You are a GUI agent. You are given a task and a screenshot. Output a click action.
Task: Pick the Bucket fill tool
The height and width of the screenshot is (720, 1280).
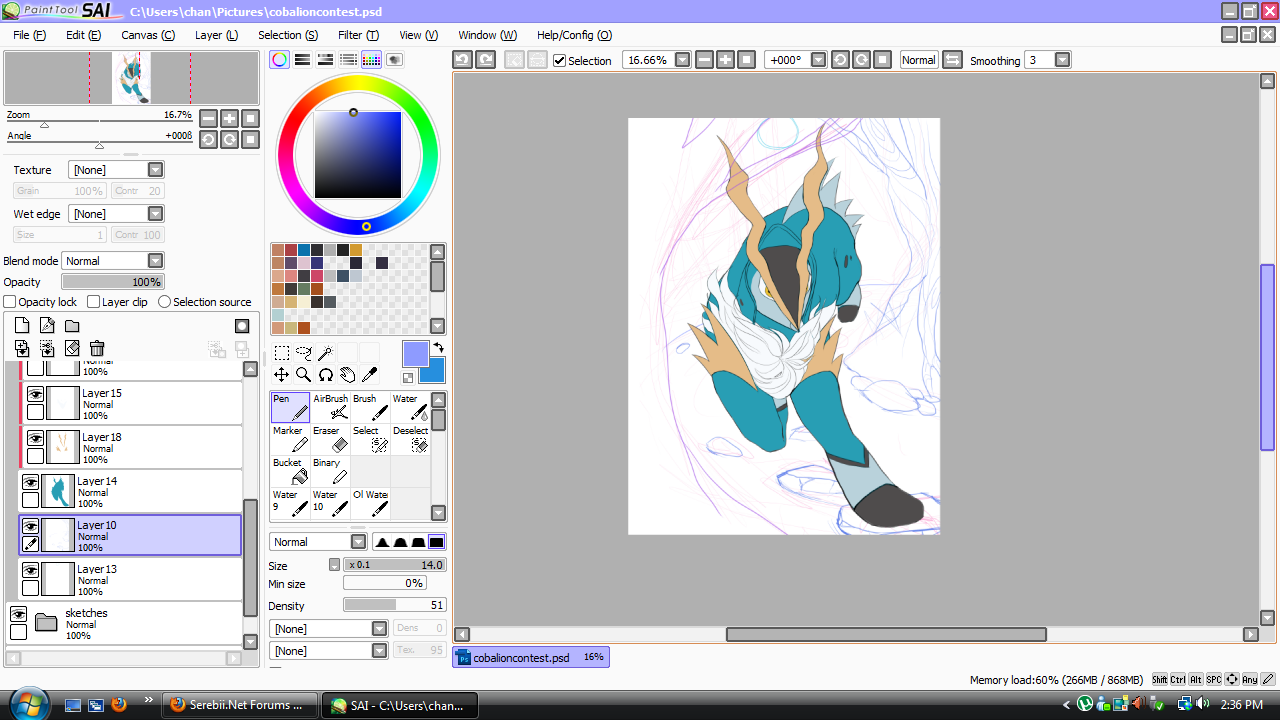point(290,471)
